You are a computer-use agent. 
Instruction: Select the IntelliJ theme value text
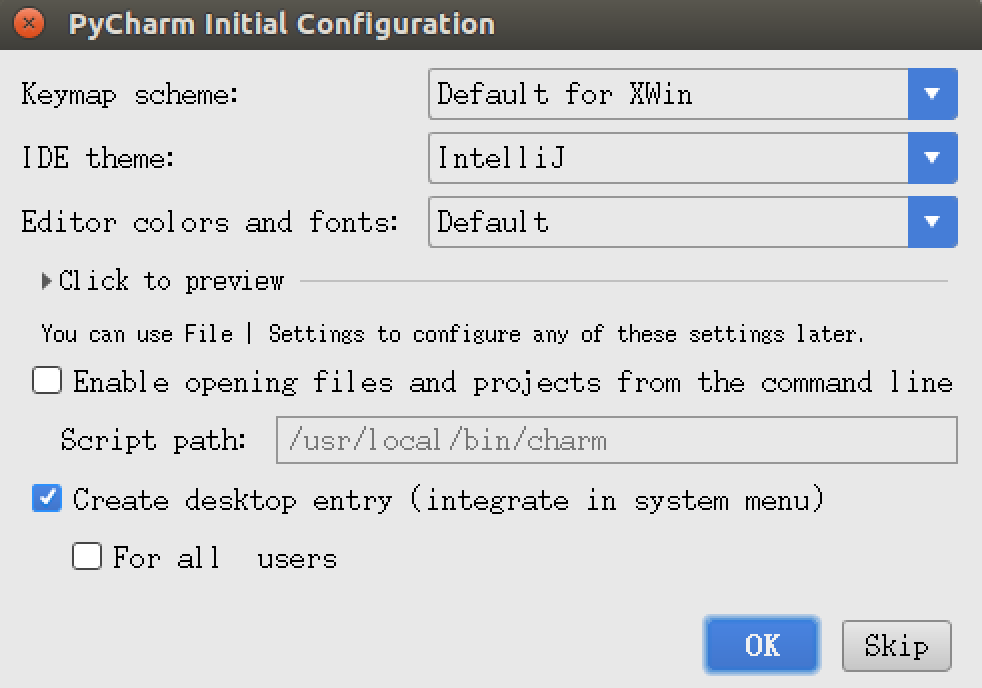pyautogui.click(x=500, y=158)
